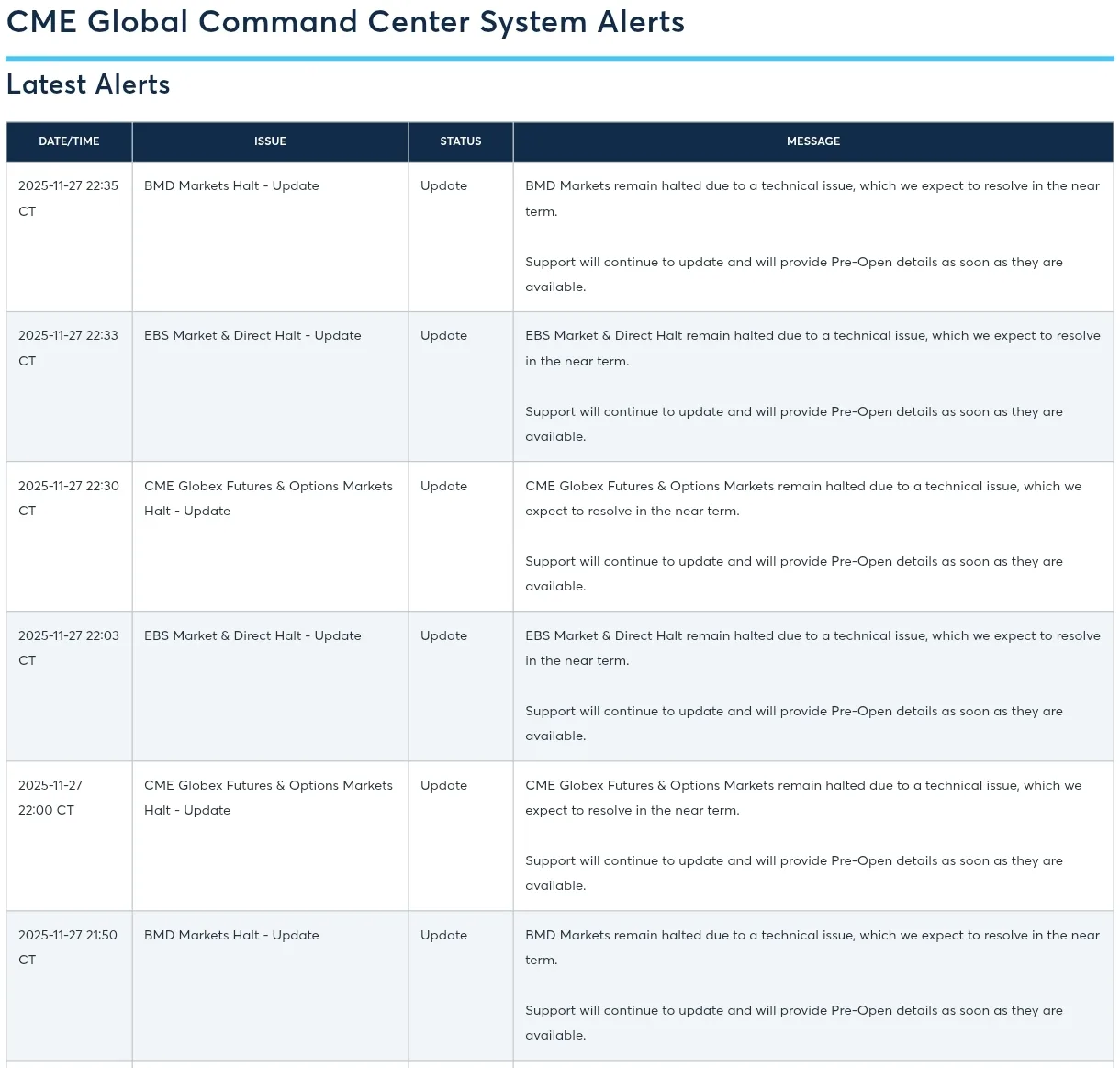Image resolution: width=1120 pixels, height=1068 pixels.
Task: Open the 22:30 CME Globex Futures & Options alert
Action: [x=560, y=535]
